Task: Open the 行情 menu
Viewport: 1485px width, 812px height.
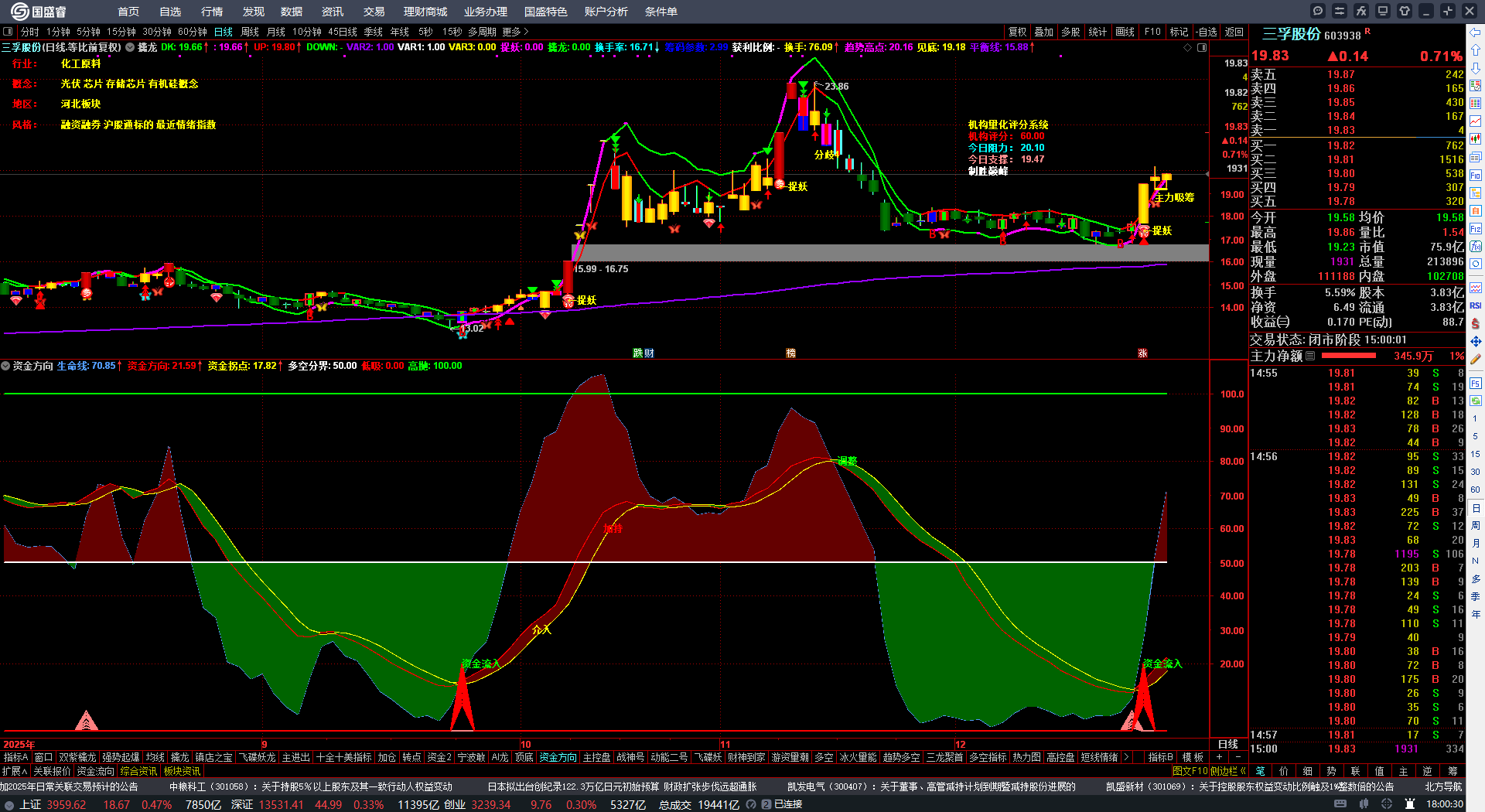Action: tap(212, 12)
